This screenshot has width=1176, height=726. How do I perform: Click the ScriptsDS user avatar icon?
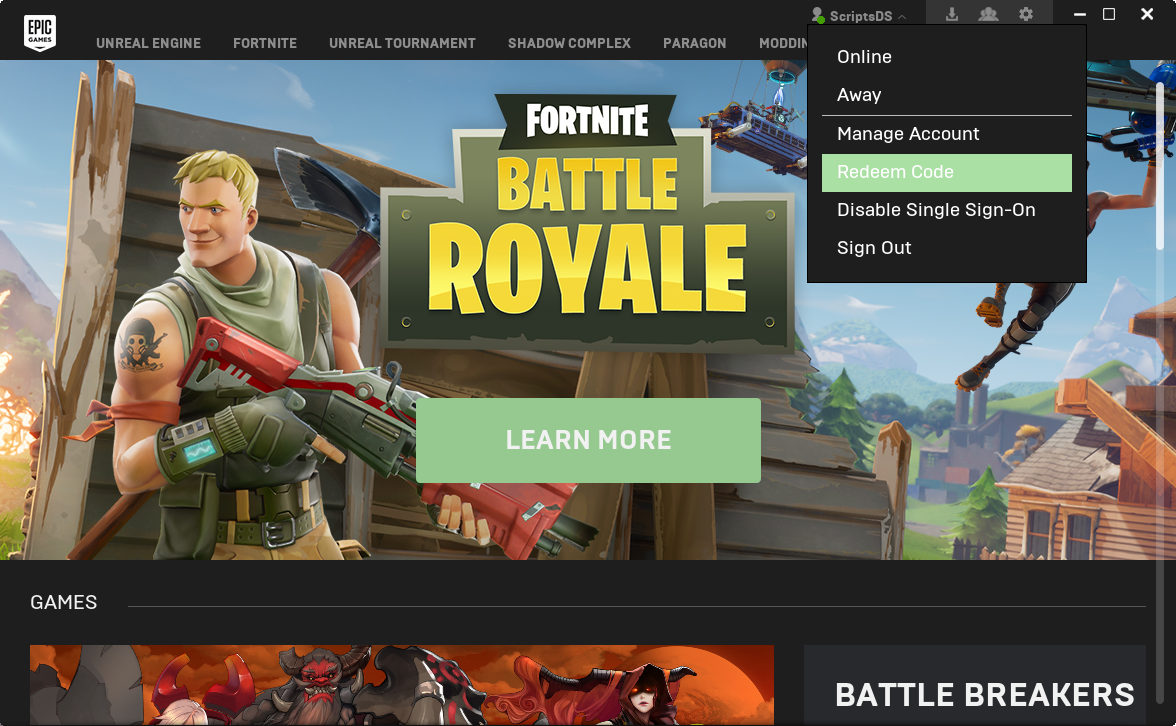point(818,15)
